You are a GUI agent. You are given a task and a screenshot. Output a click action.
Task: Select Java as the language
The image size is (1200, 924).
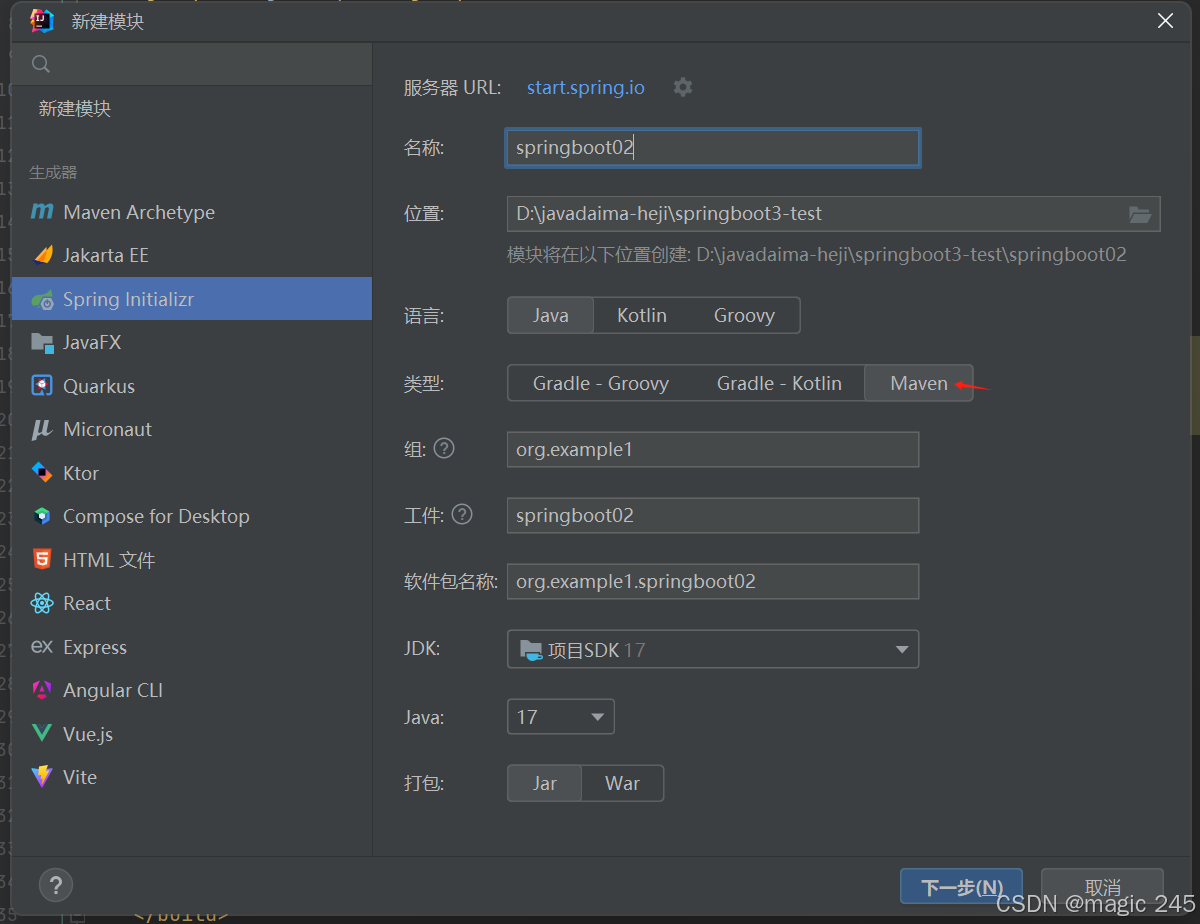[x=551, y=315]
